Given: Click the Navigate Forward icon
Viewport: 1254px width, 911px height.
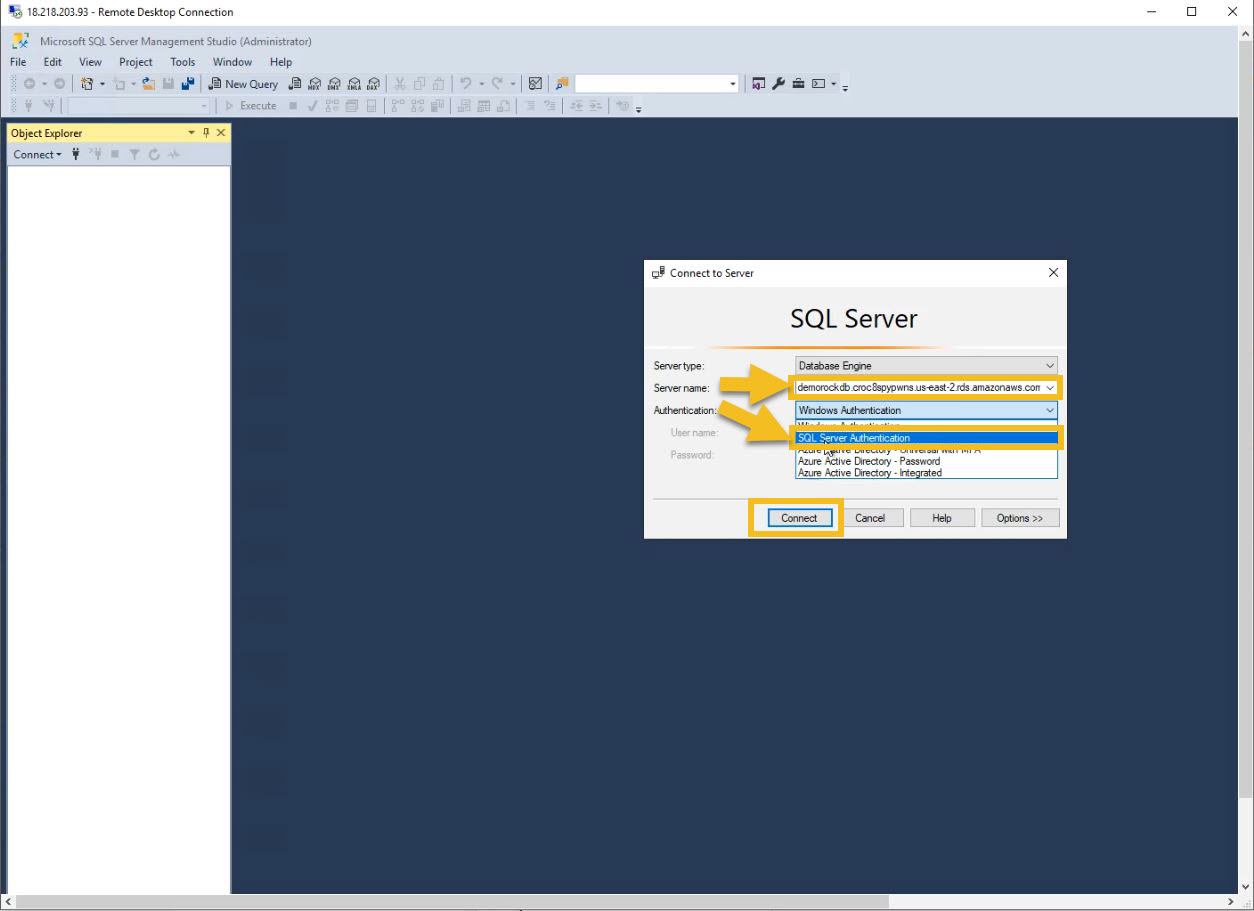Looking at the screenshot, I should (x=59, y=84).
